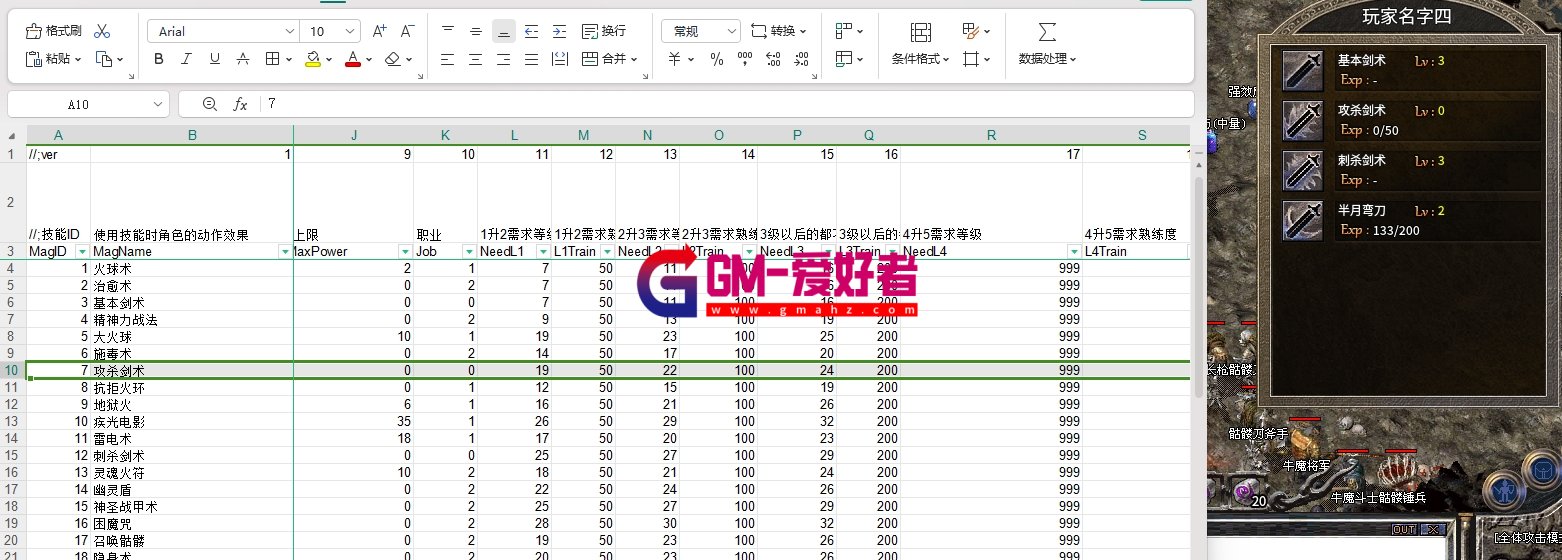Toggle italic formatting
Image resolution: width=1562 pixels, height=560 pixels.
(x=187, y=59)
